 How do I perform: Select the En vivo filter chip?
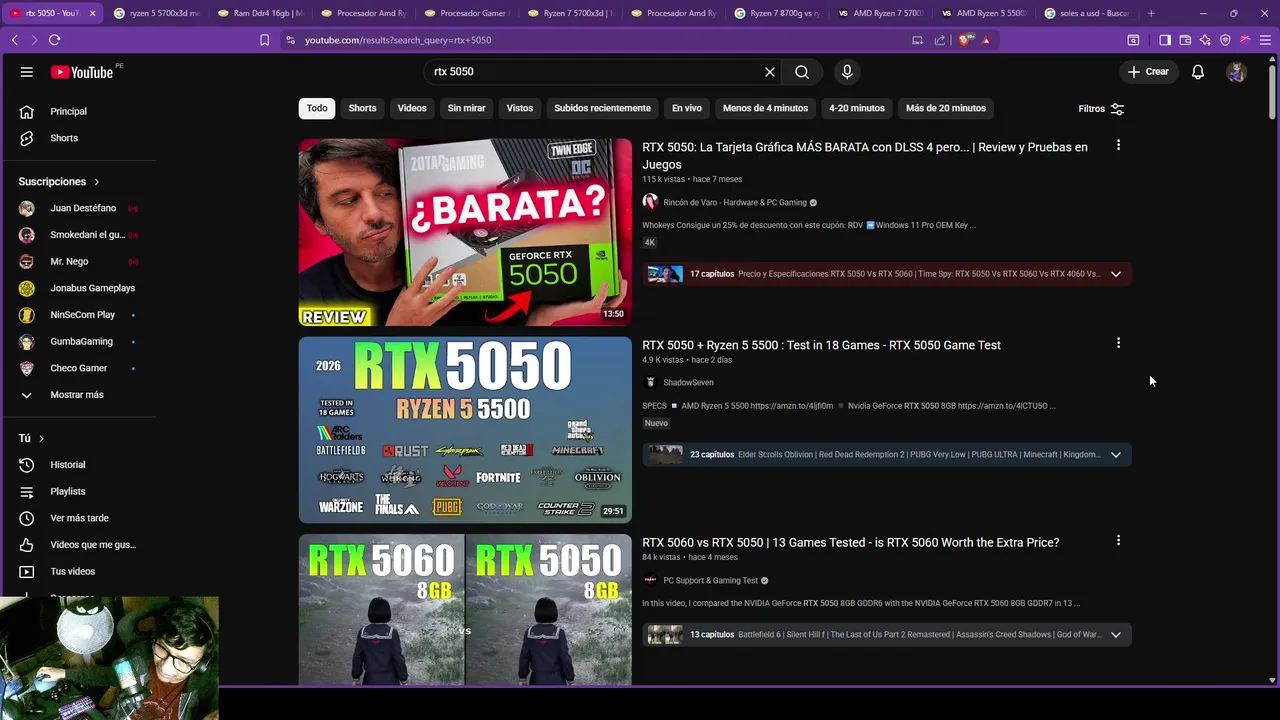686,108
